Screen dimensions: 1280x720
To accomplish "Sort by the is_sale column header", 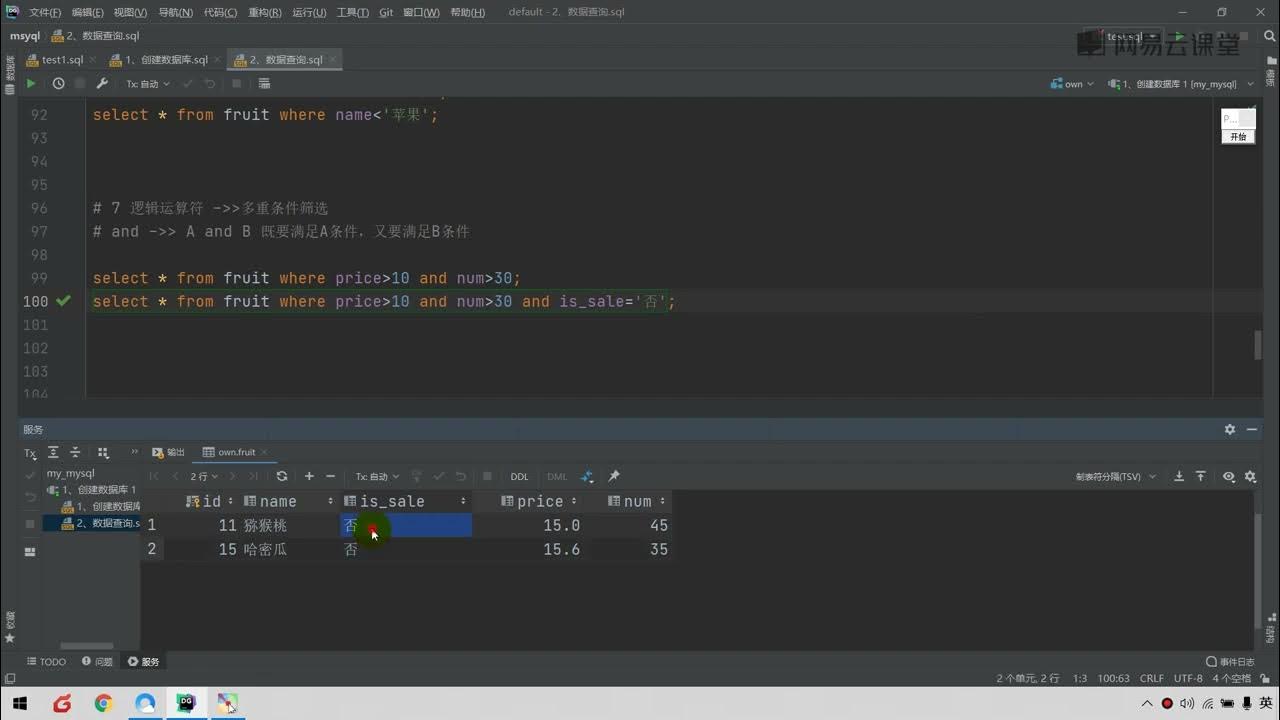I will (x=406, y=501).
